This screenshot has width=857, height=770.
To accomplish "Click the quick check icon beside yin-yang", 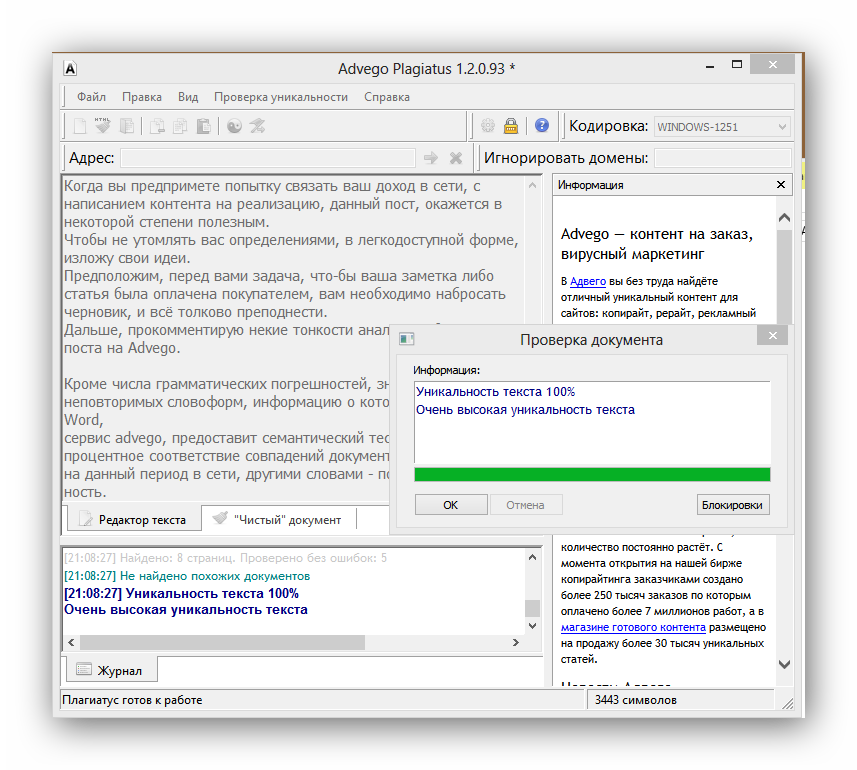I will [257, 126].
